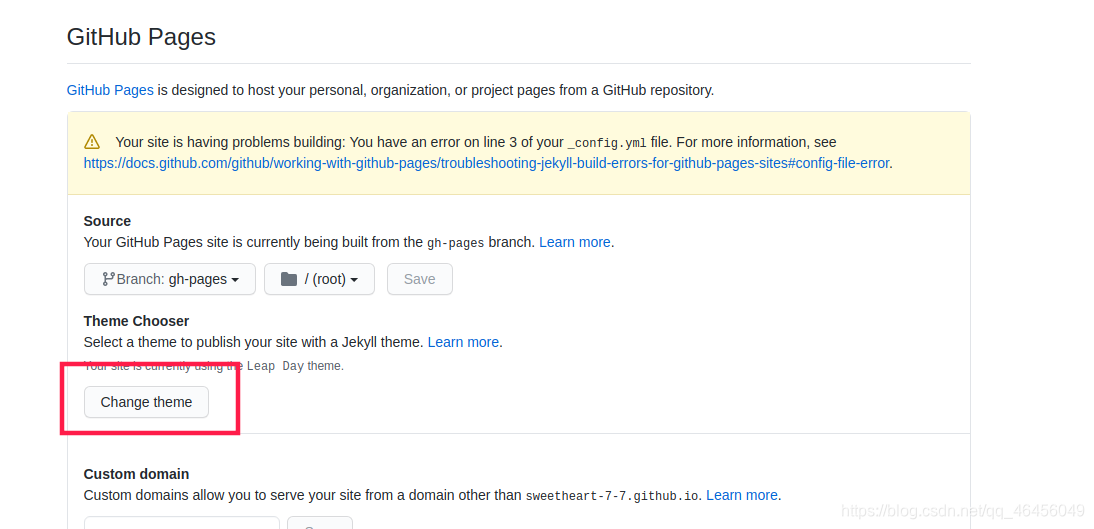
Task: Click the yellow warning triangle icon
Action: pyautogui.click(x=92, y=142)
